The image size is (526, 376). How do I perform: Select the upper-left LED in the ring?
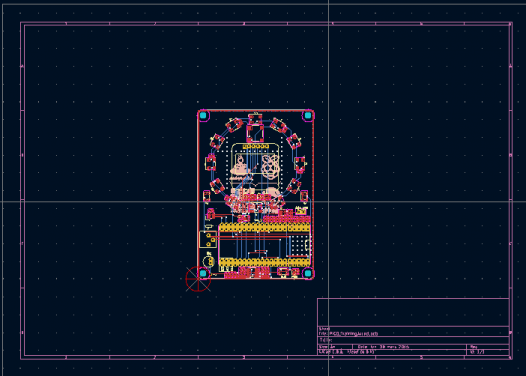coord(234,125)
